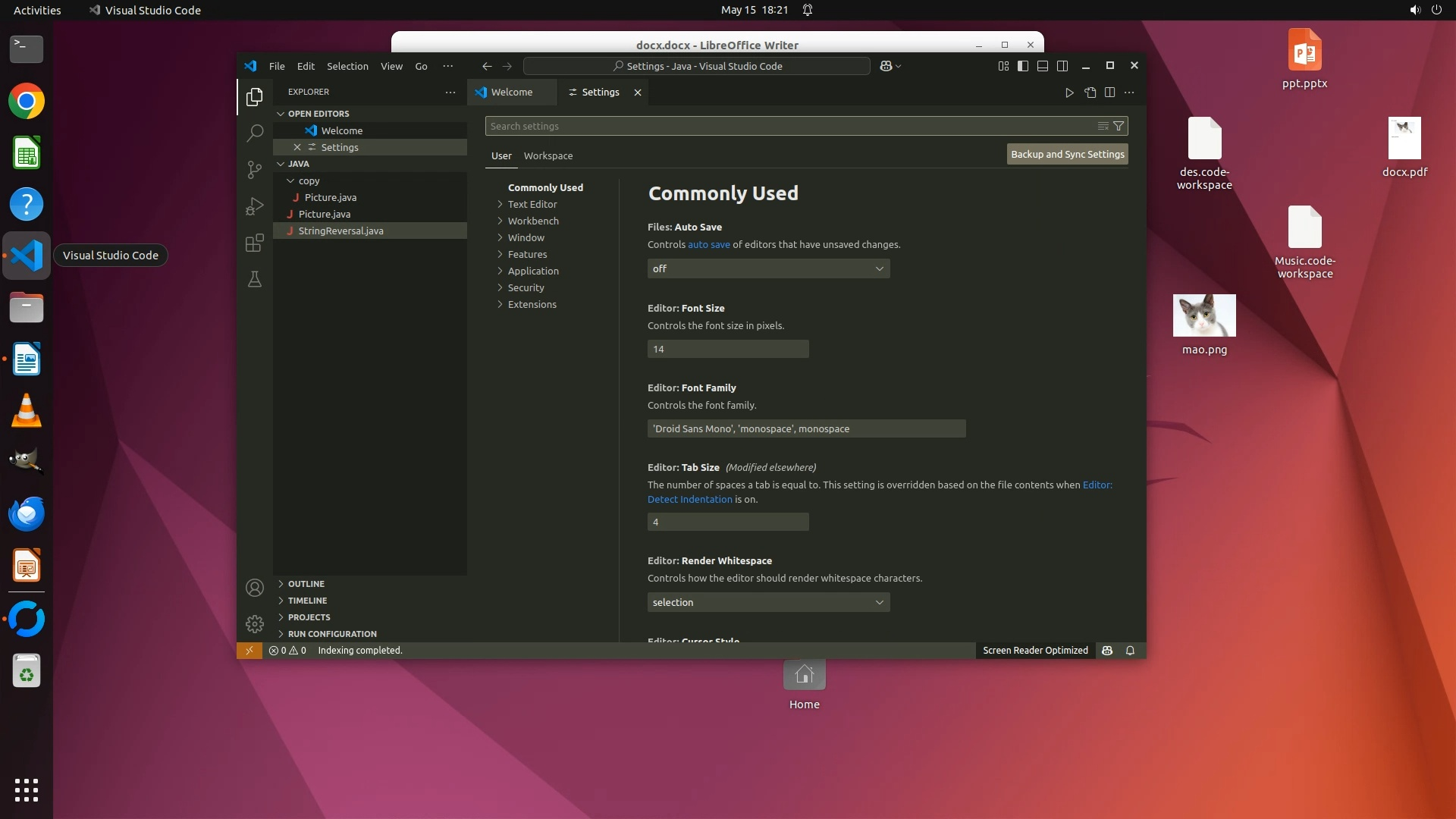Click the Editor Font Size input field
The width and height of the screenshot is (1456, 819).
point(727,349)
